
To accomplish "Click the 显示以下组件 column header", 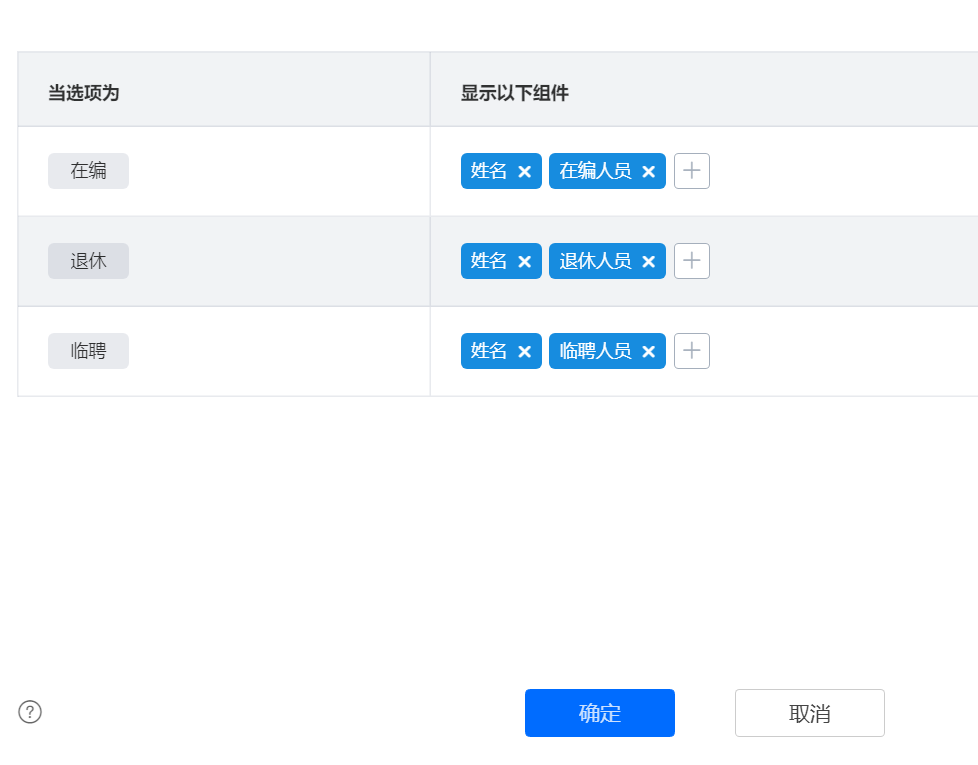I will tap(514, 93).
